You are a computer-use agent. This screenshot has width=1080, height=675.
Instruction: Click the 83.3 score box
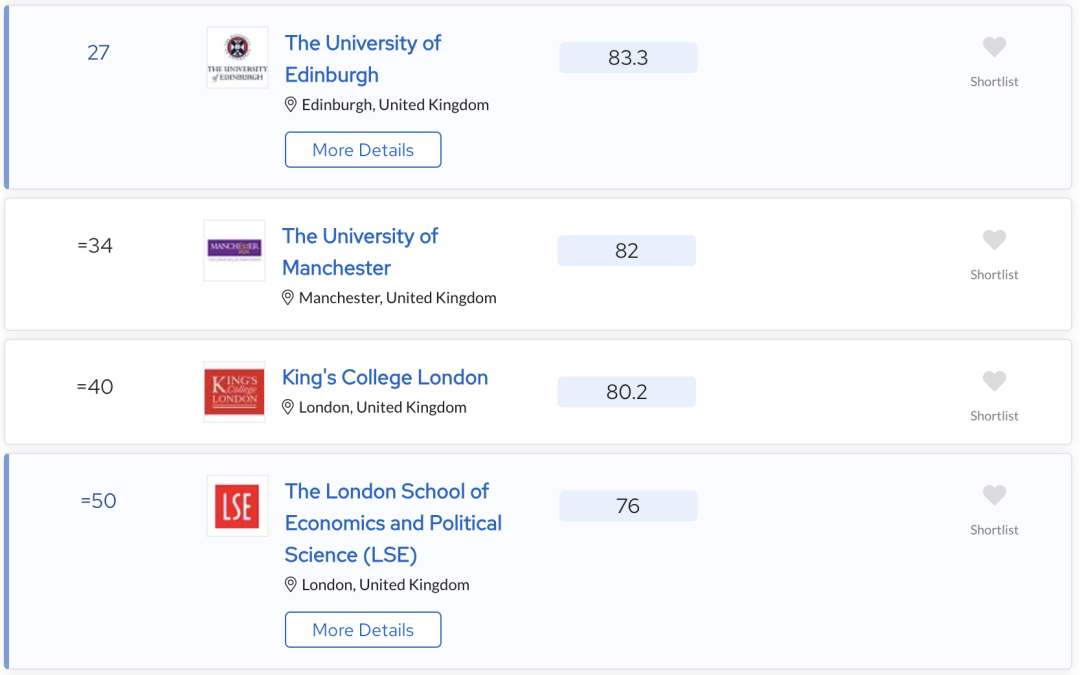click(628, 58)
